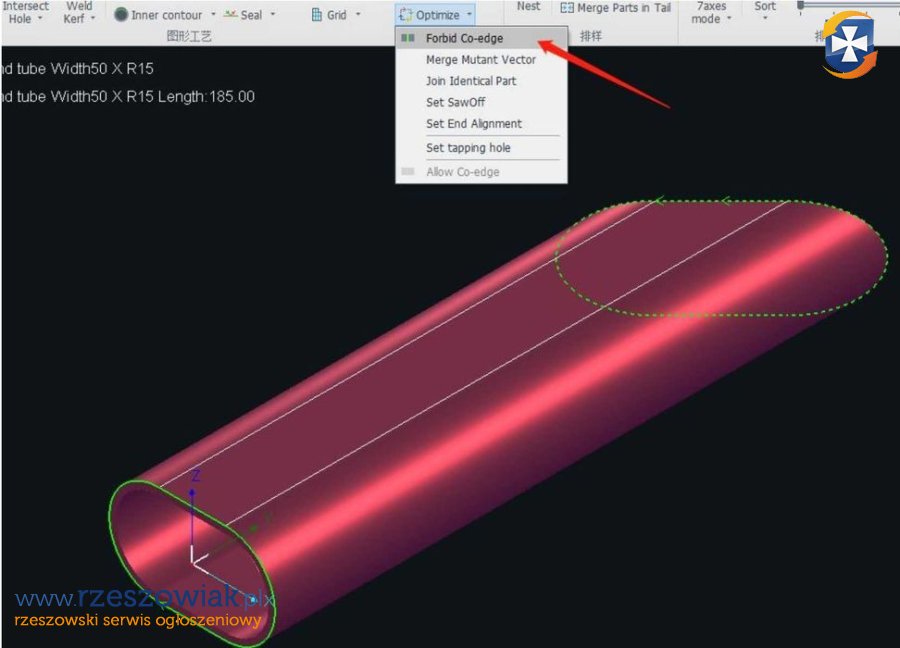This screenshot has height=648, width=900.
Task: Click the Weld Kerf tool label
Action: (79, 12)
